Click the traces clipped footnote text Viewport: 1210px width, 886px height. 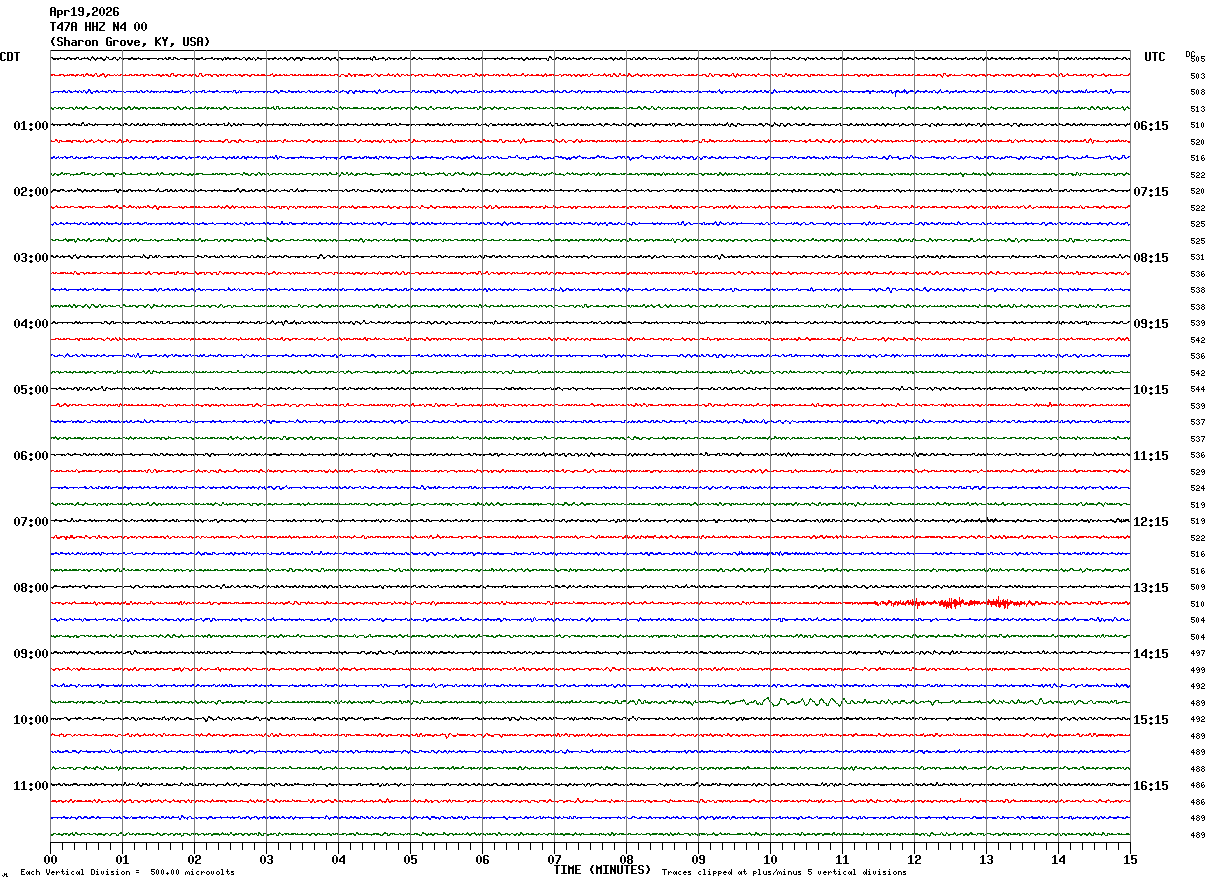coord(784,872)
